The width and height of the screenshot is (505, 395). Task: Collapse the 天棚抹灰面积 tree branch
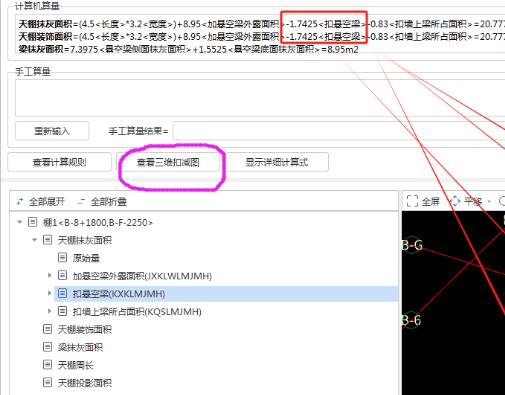(34, 240)
